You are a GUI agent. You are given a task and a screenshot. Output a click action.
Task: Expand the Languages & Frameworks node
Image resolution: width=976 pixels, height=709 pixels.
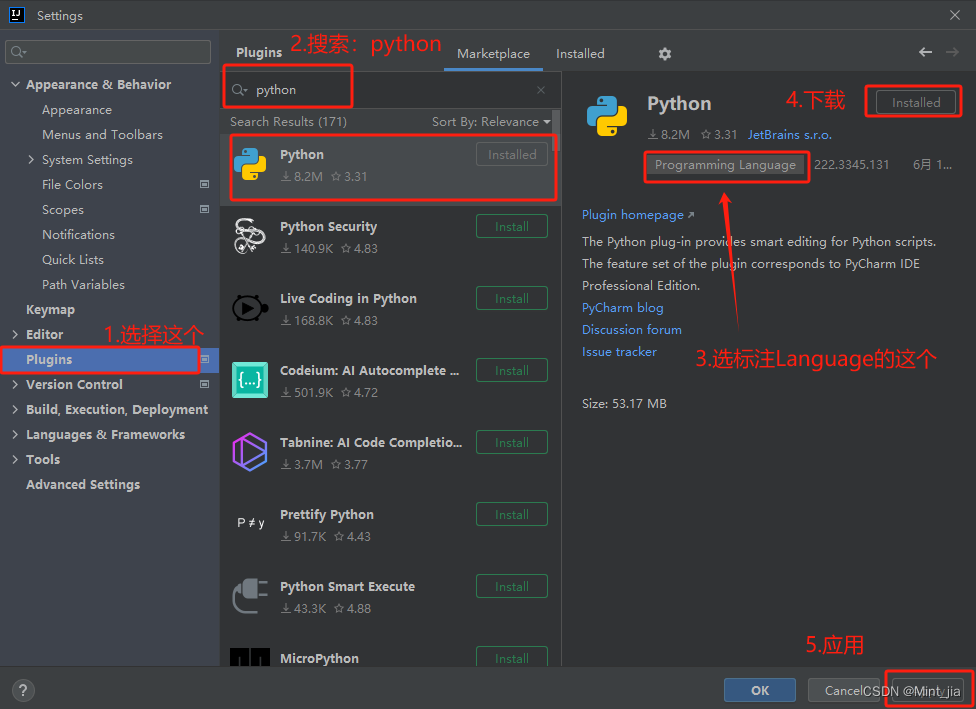(x=16, y=434)
